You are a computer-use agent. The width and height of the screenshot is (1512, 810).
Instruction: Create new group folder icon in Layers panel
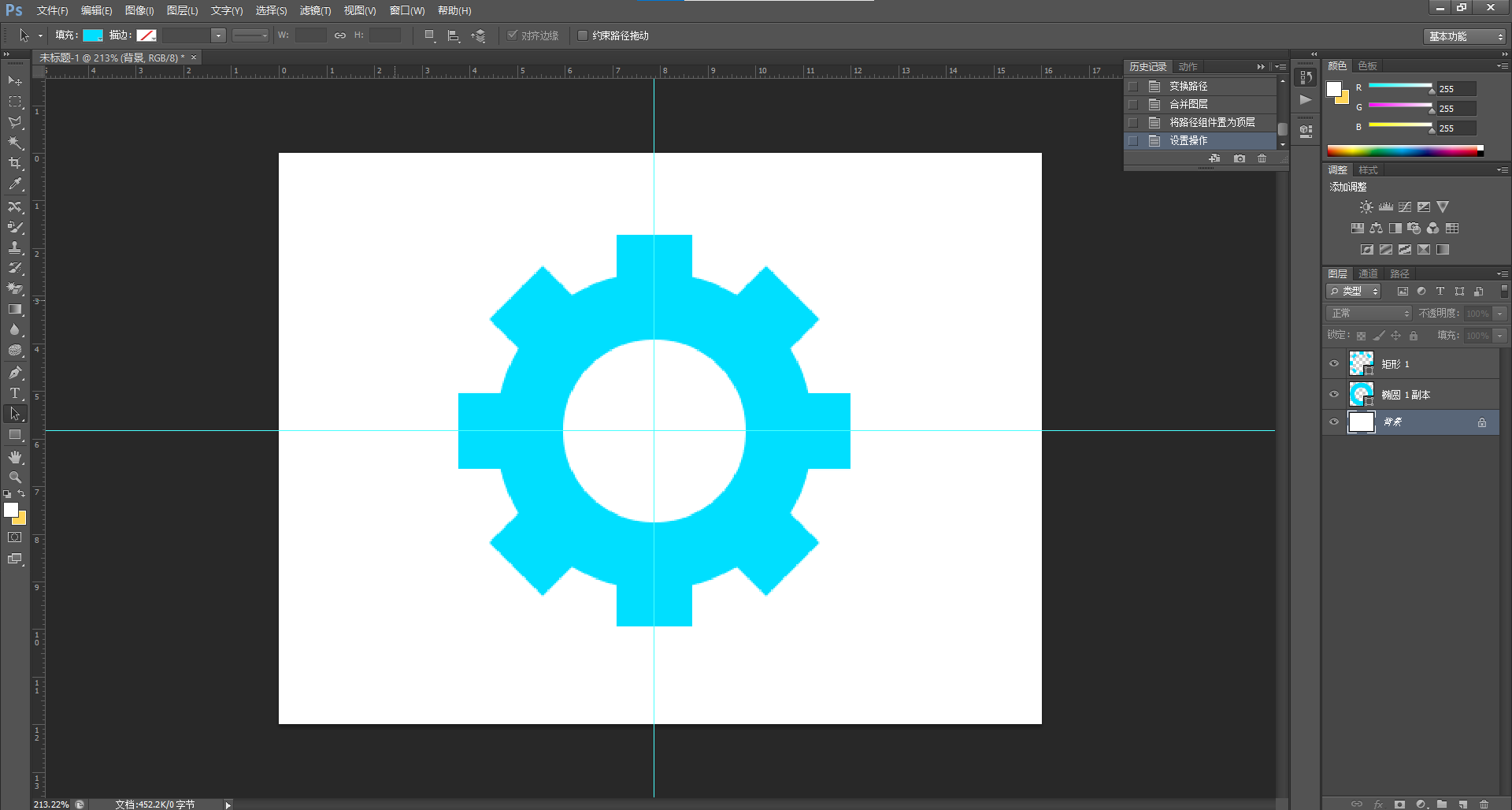pos(1442,804)
